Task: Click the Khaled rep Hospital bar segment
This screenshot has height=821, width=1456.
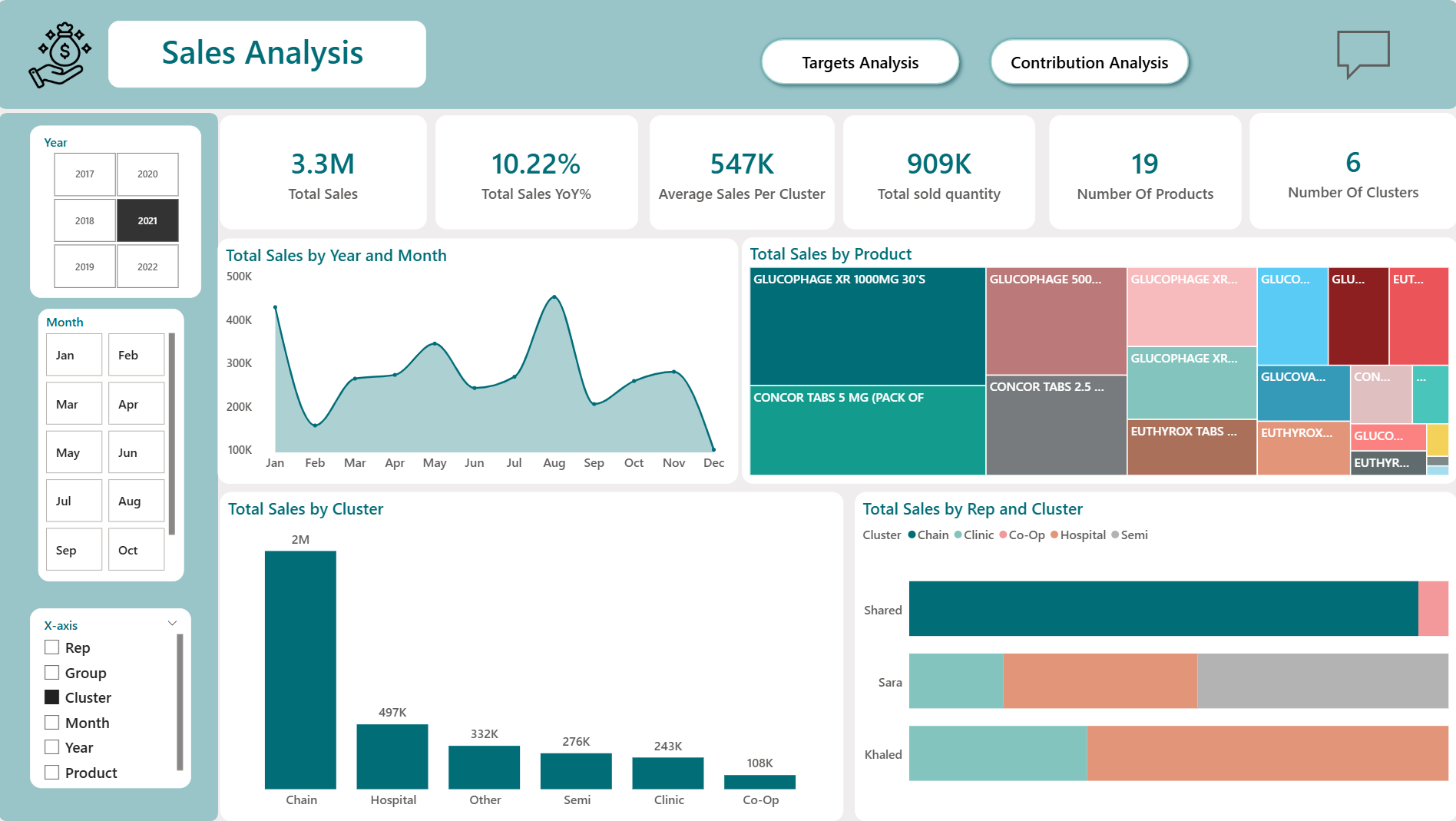Action: (1267, 753)
